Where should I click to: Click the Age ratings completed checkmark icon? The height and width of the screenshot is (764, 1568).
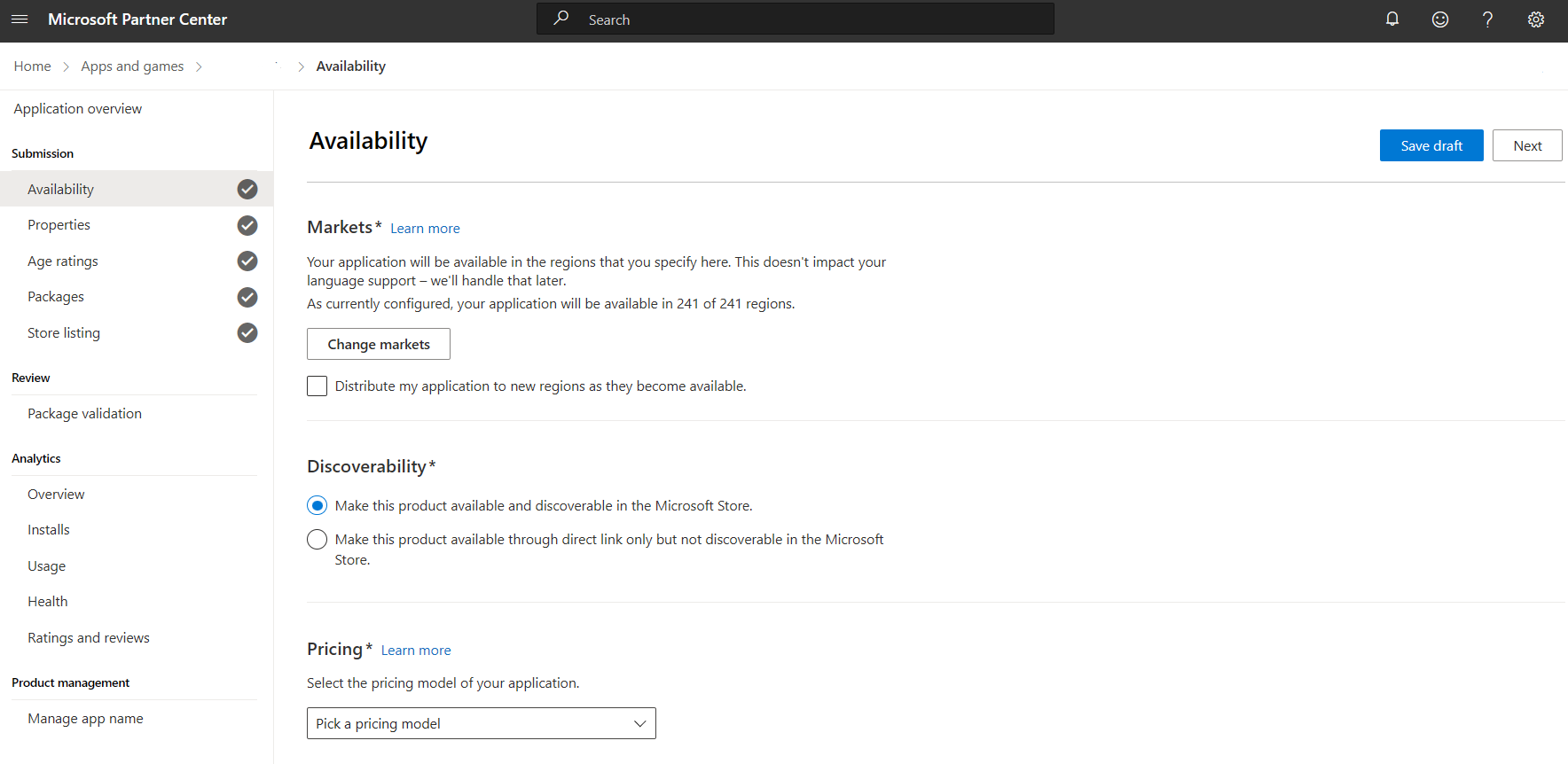coord(247,261)
